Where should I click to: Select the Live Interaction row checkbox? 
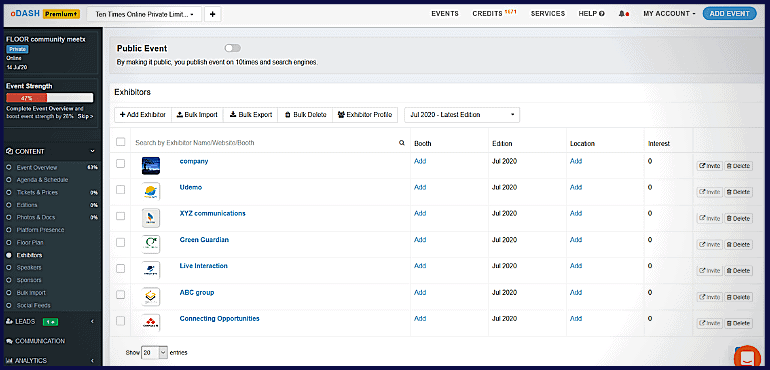point(120,268)
